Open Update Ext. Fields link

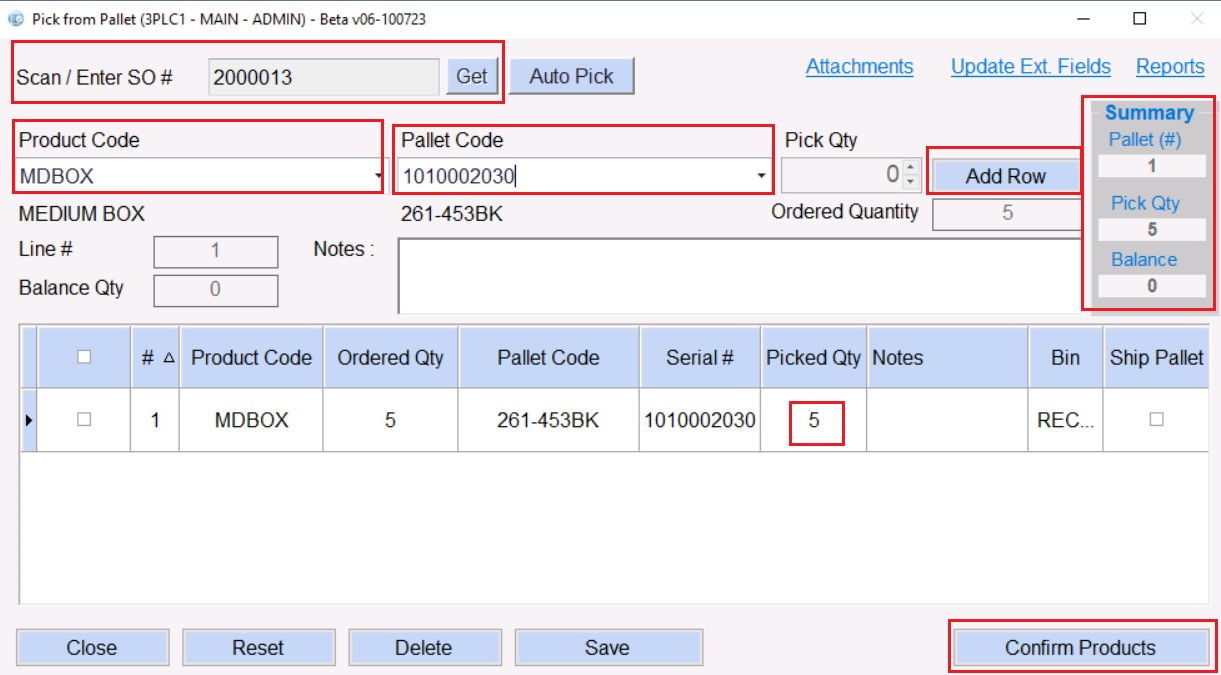click(x=1030, y=66)
